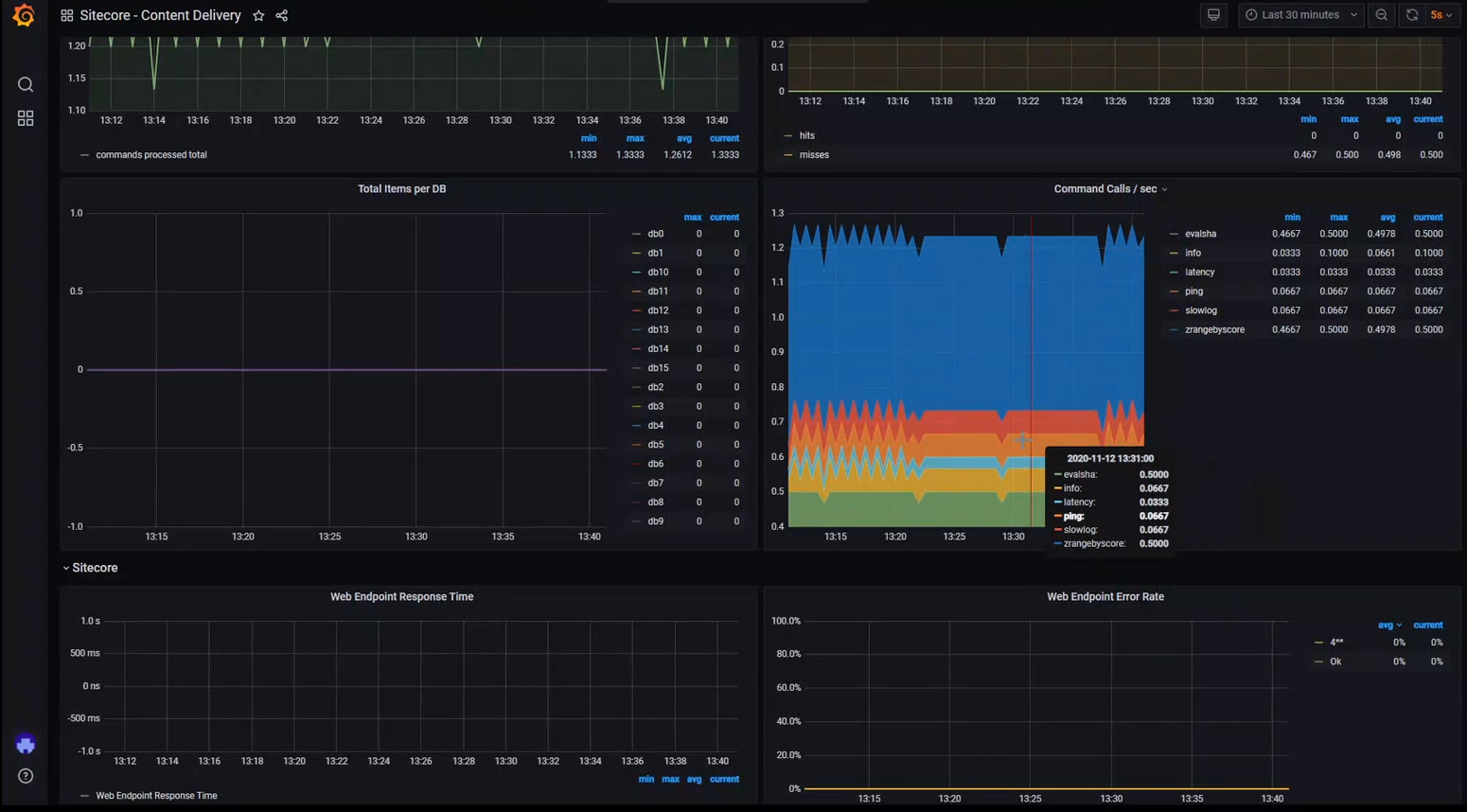Toggle db3 series in legend
Screen dimensions: 1467x812
point(655,406)
